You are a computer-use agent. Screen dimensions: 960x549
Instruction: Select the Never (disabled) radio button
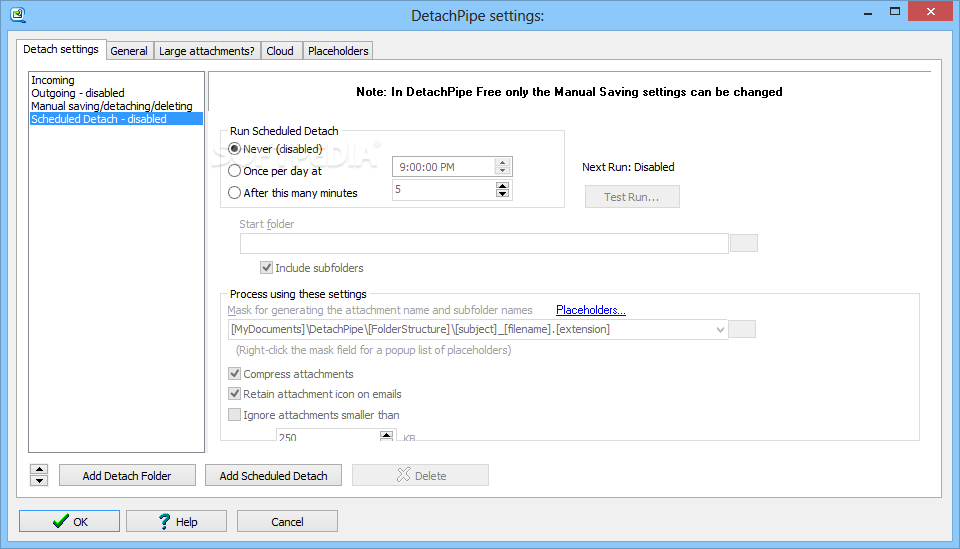point(234,149)
